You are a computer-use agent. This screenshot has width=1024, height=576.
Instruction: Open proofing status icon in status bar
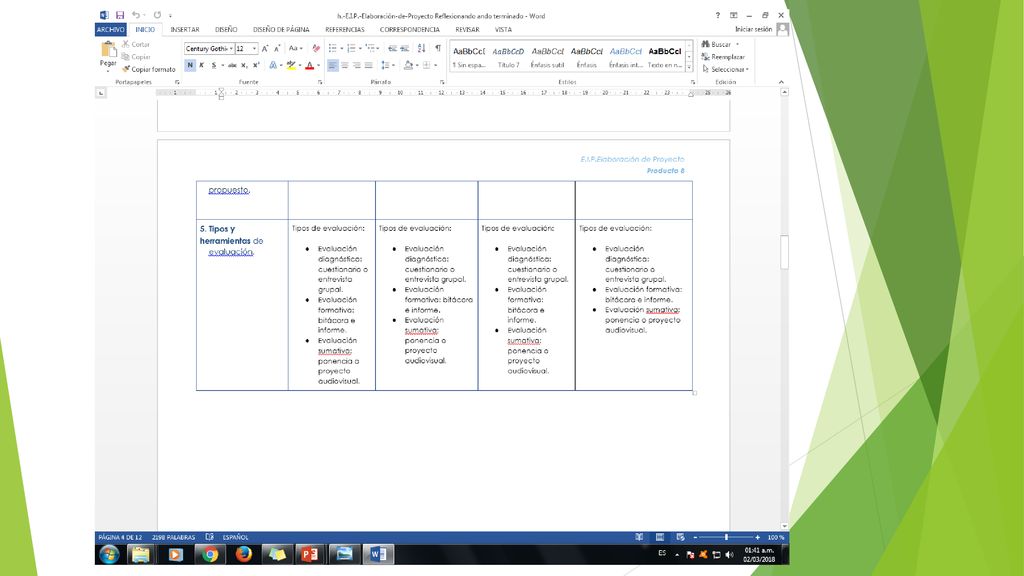[x=210, y=537]
